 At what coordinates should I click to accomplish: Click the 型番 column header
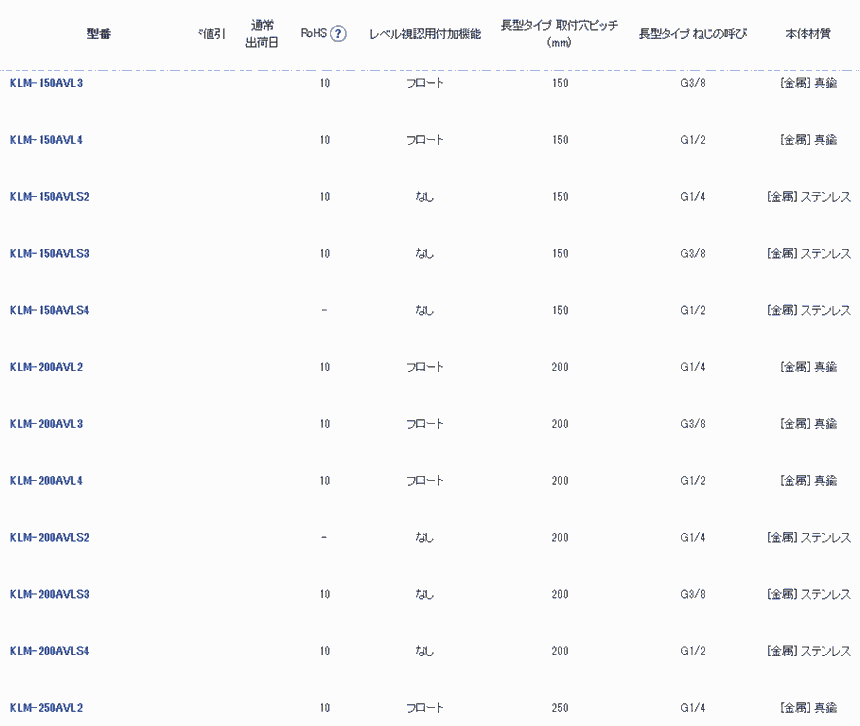click(99, 34)
